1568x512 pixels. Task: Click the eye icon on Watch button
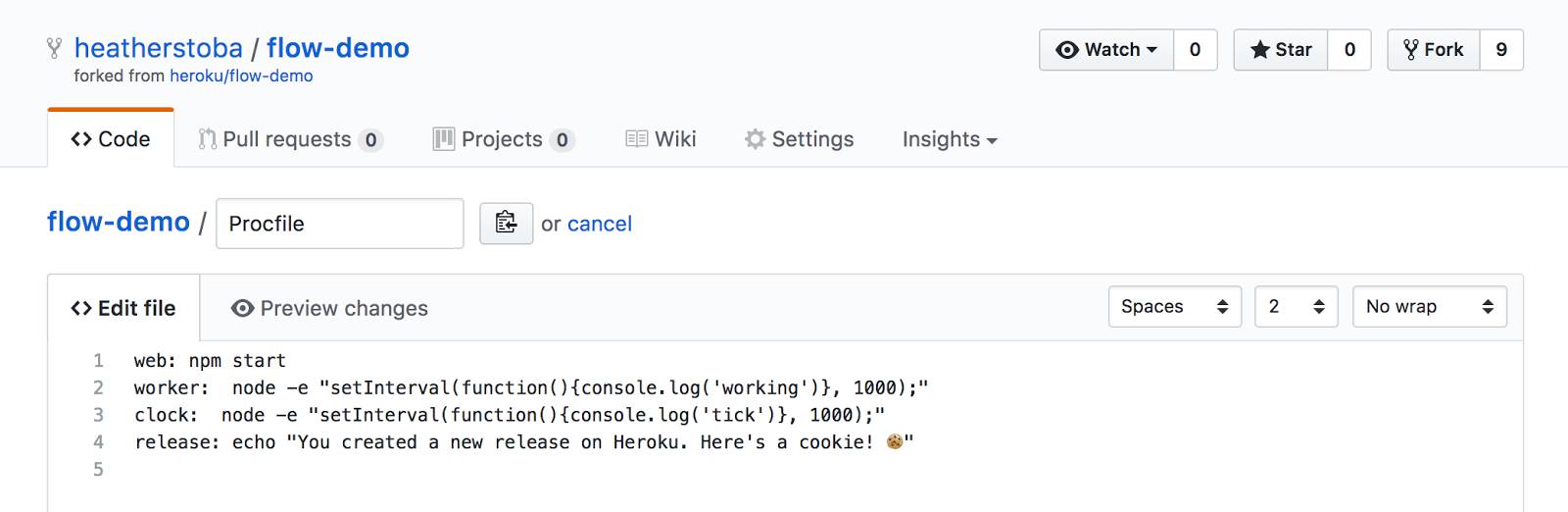click(1067, 50)
